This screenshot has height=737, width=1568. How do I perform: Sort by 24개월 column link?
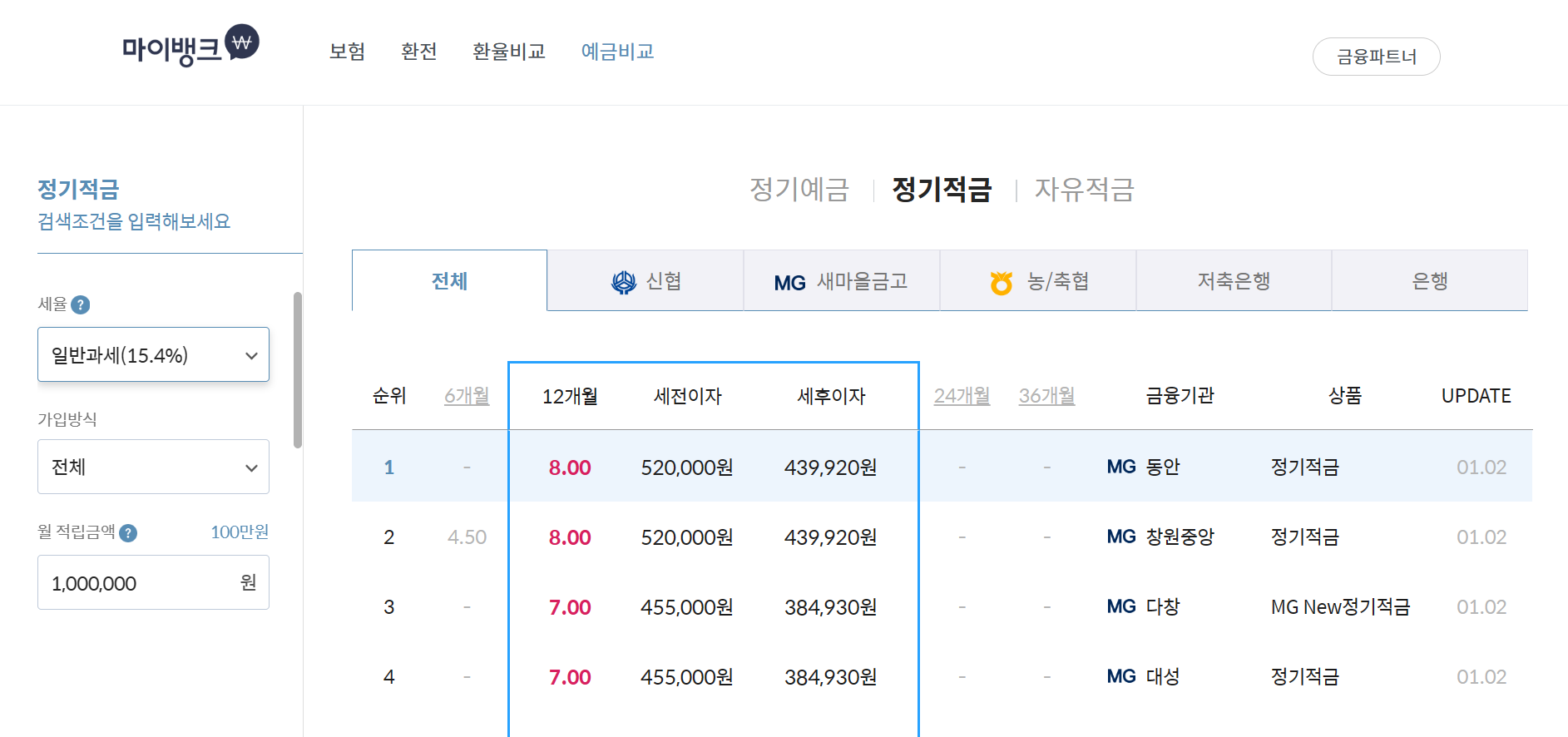(x=962, y=396)
